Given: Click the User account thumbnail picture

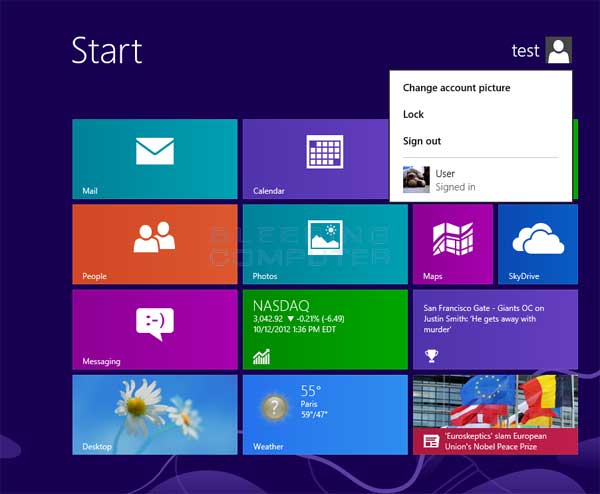Looking at the screenshot, I should [416, 180].
